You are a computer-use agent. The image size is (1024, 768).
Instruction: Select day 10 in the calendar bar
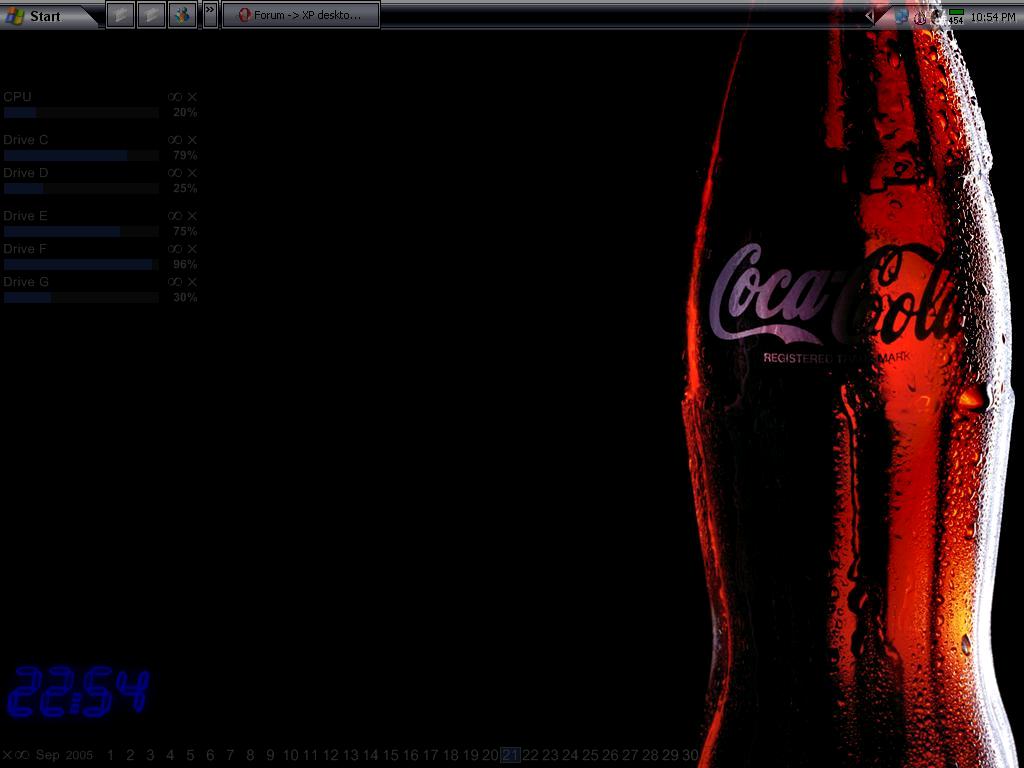(x=291, y=756)
